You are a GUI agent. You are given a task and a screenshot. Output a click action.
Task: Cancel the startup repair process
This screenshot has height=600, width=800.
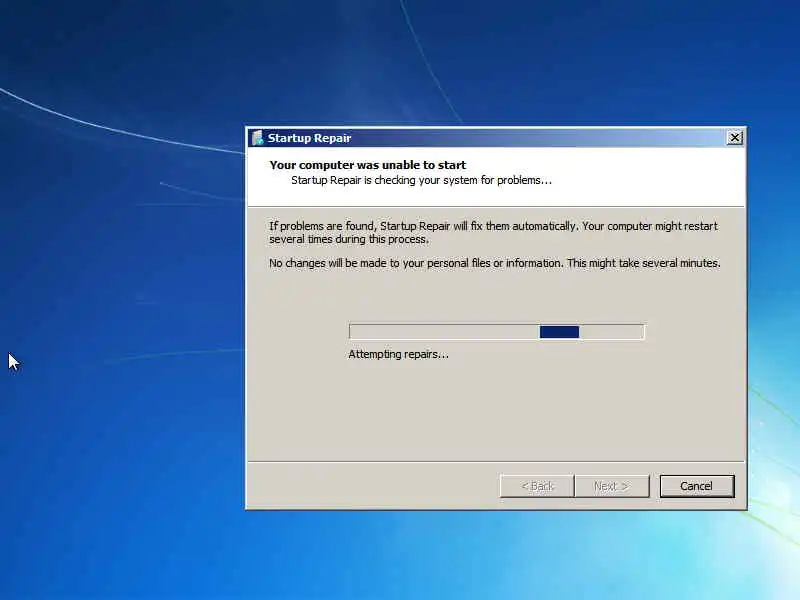pyautogui.click(x=696, y=486)
